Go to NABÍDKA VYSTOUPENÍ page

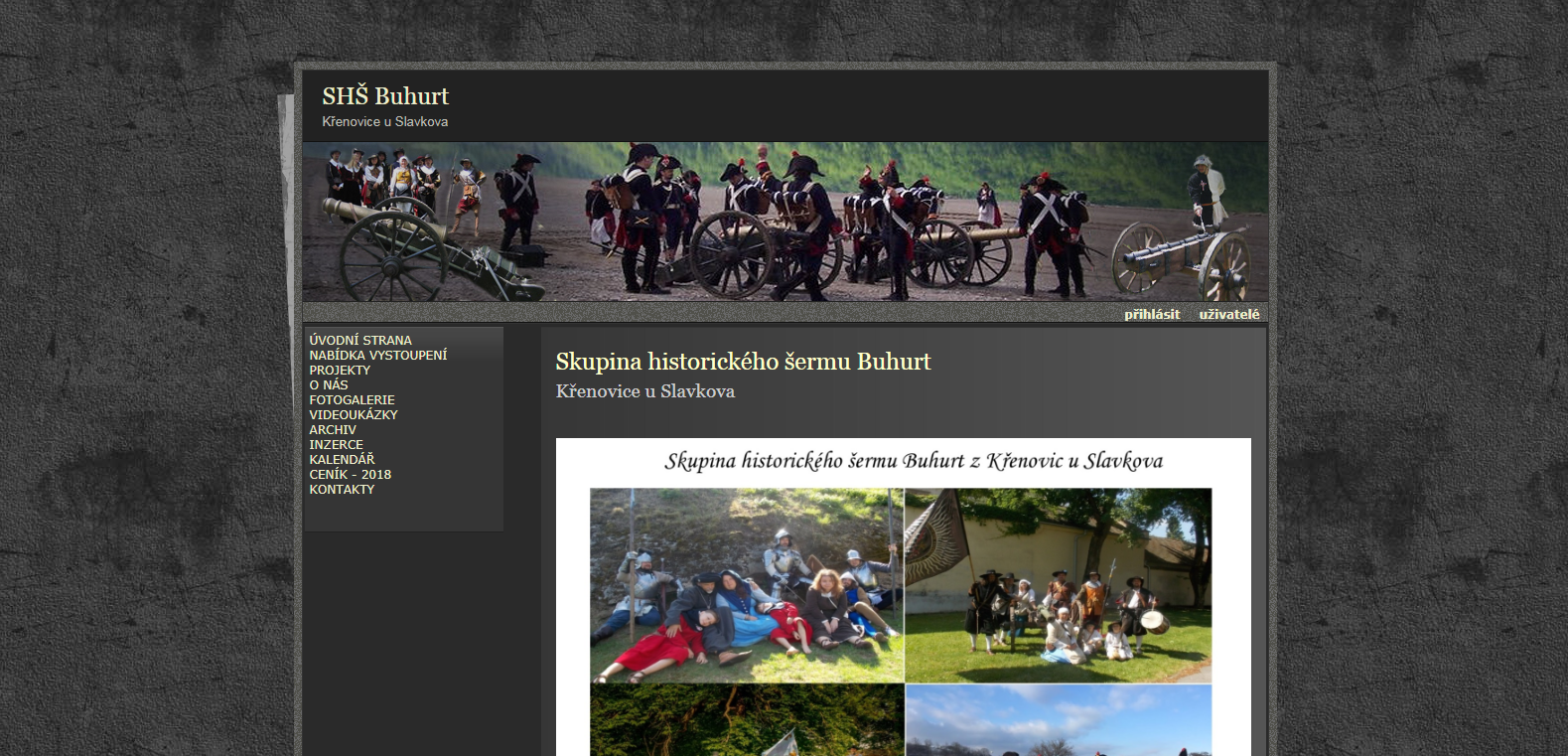[377, 355]
